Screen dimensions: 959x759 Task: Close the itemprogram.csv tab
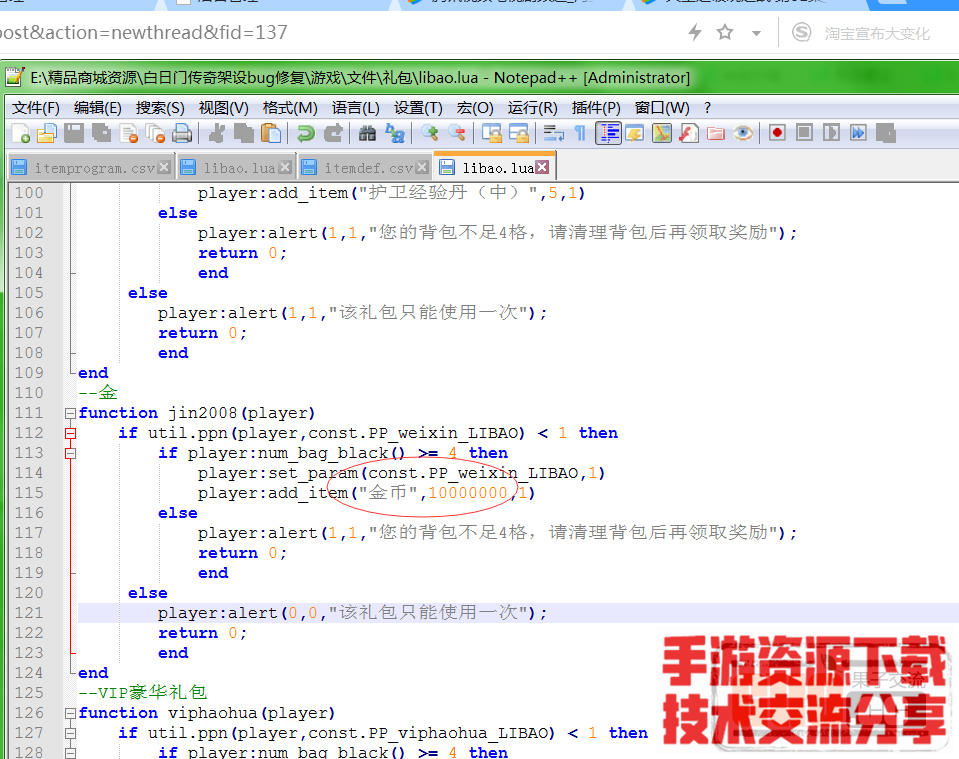[x=164, y=168]
